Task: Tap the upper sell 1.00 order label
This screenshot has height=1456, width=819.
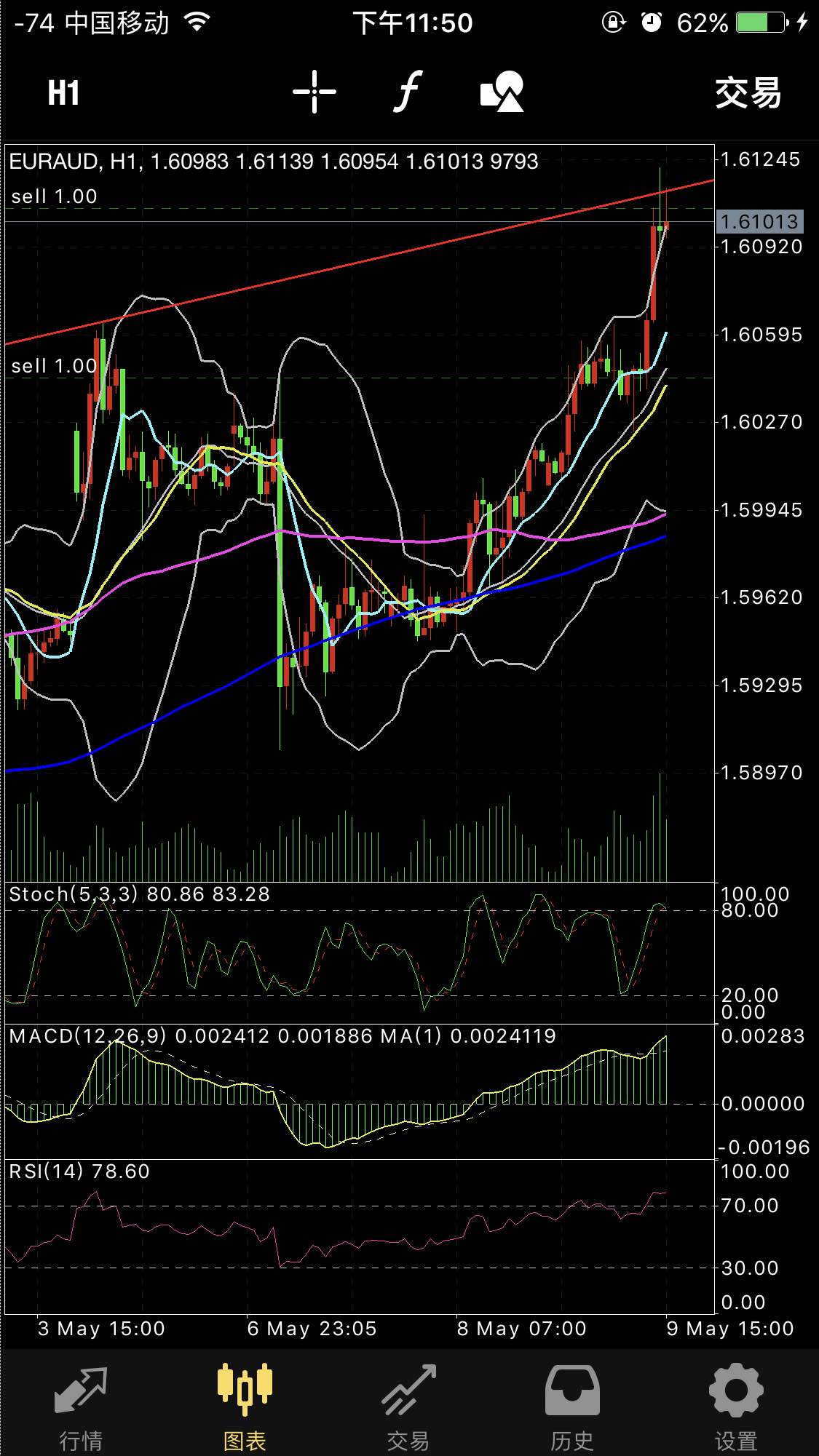Action: point(54,196)
